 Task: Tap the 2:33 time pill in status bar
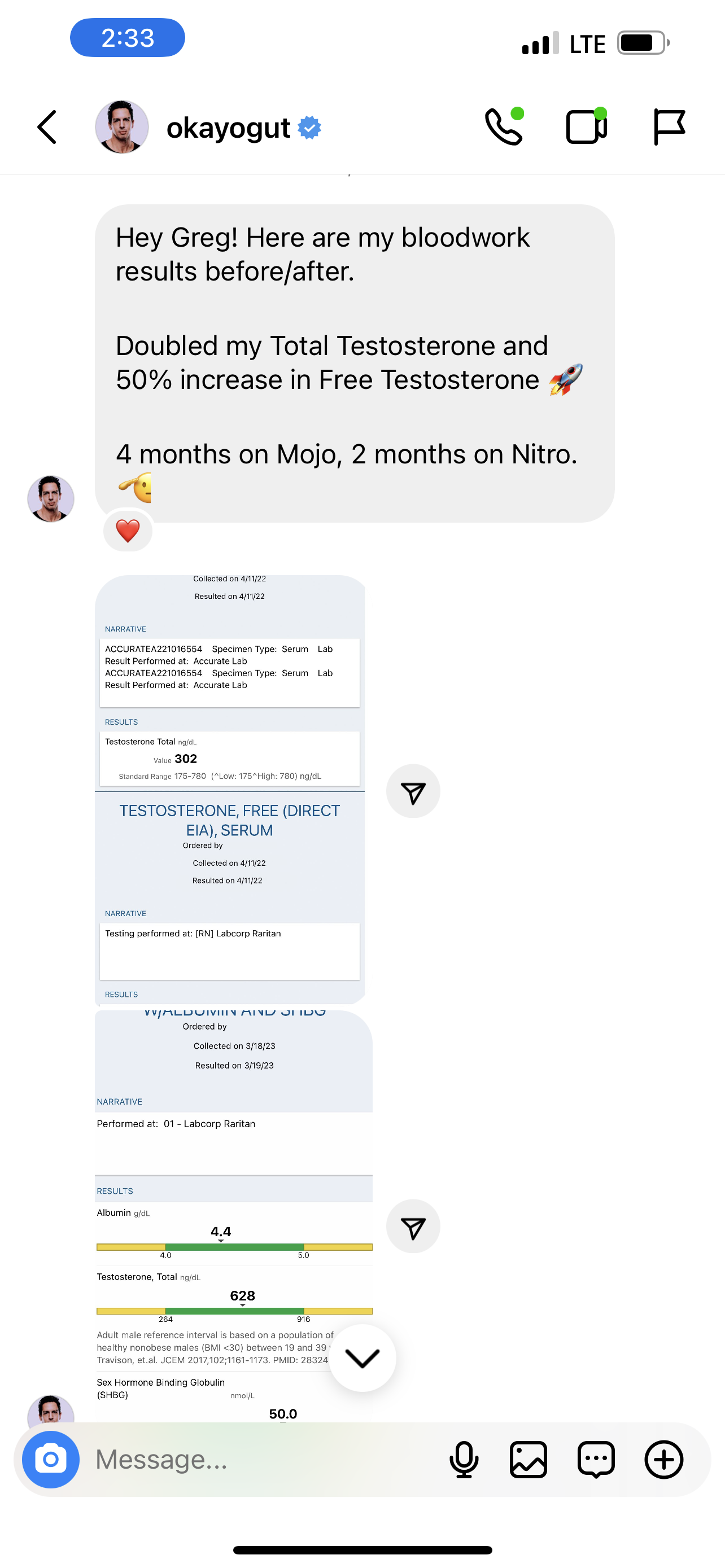(x=127, y=38)
